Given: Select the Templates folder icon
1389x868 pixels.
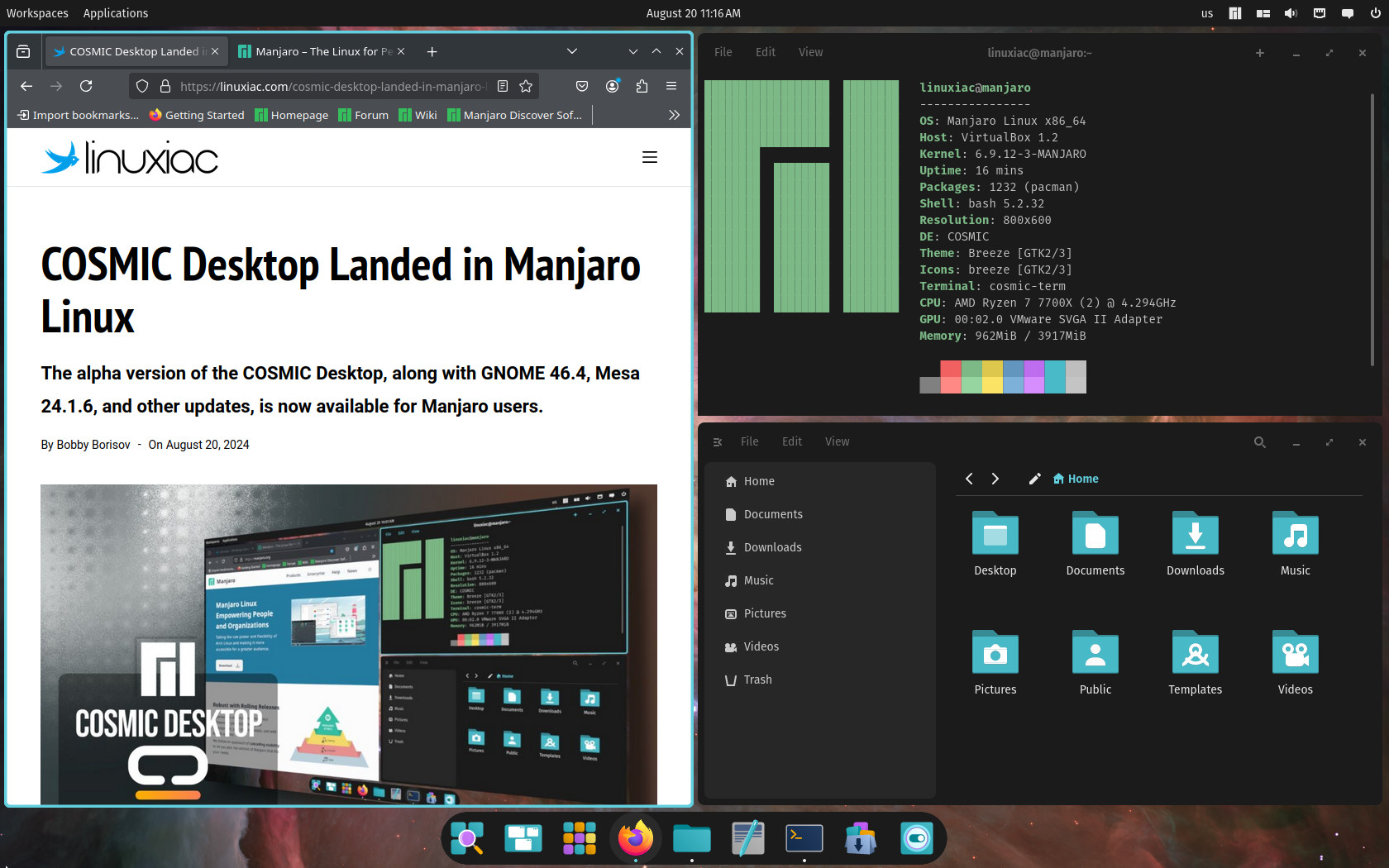Looking at the screenshot, I should click(x=1196, y=652).
